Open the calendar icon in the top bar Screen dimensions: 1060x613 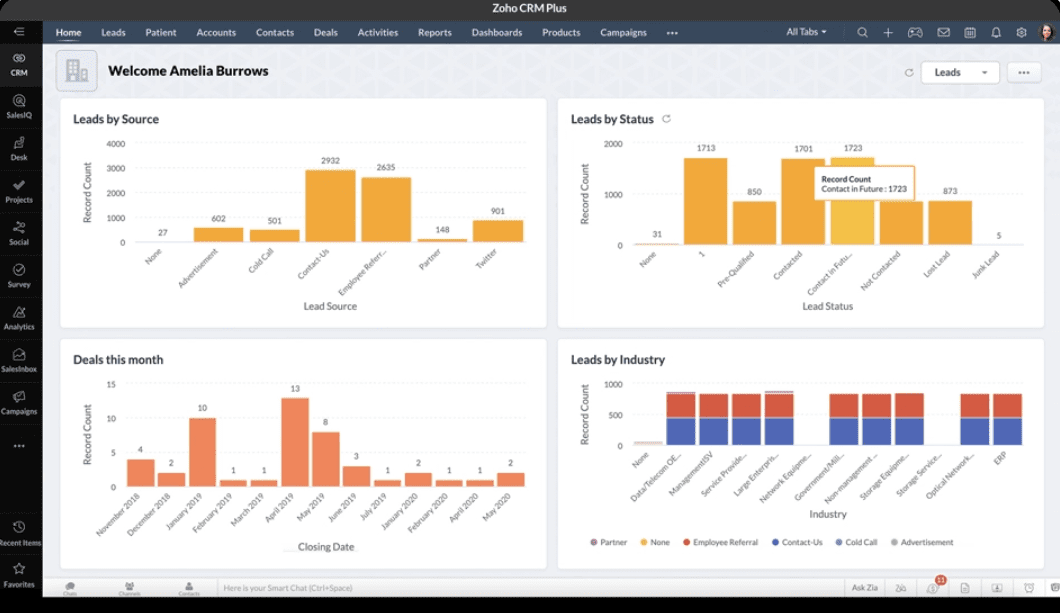pyautogui.click(x=969, y=32)
